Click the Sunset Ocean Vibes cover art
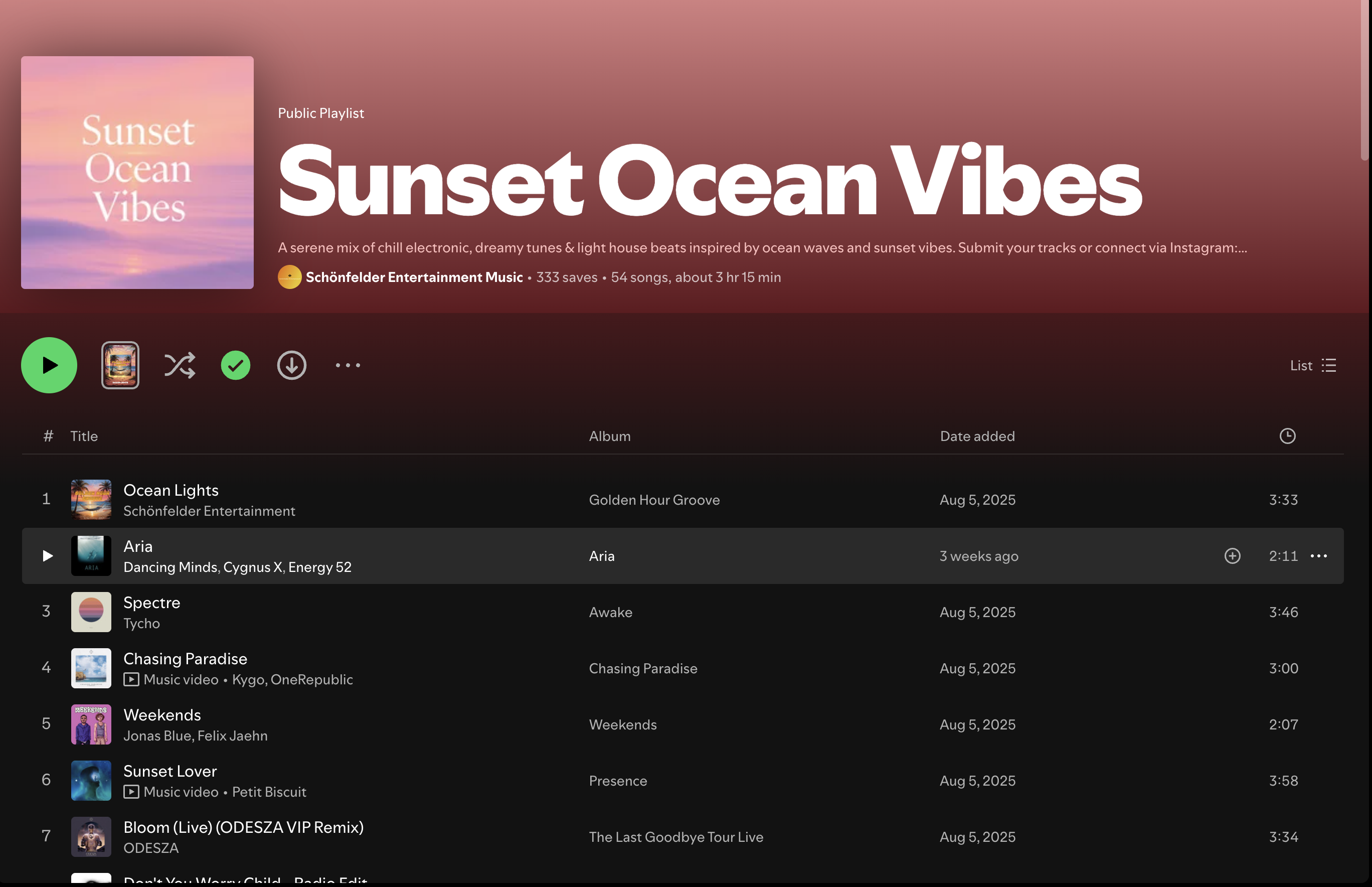1372x887 pixels. [137, 172]
